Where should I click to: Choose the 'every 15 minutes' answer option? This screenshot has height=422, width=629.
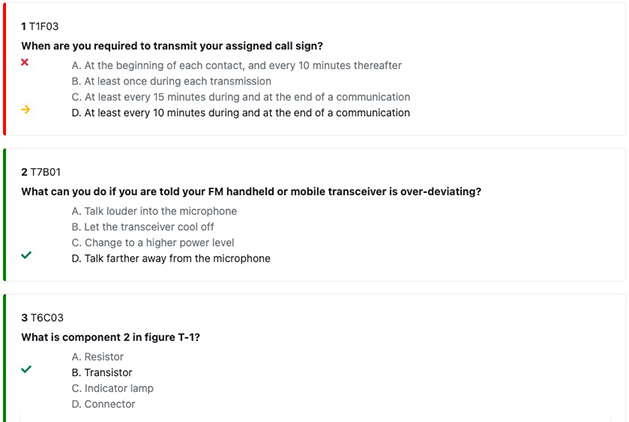(x=241, y=97)
